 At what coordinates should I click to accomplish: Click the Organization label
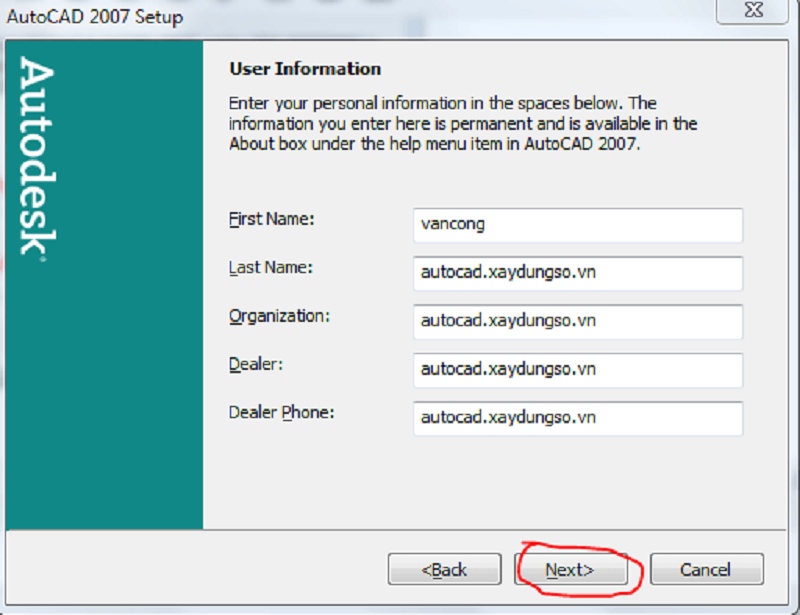[x=279, y=316]
